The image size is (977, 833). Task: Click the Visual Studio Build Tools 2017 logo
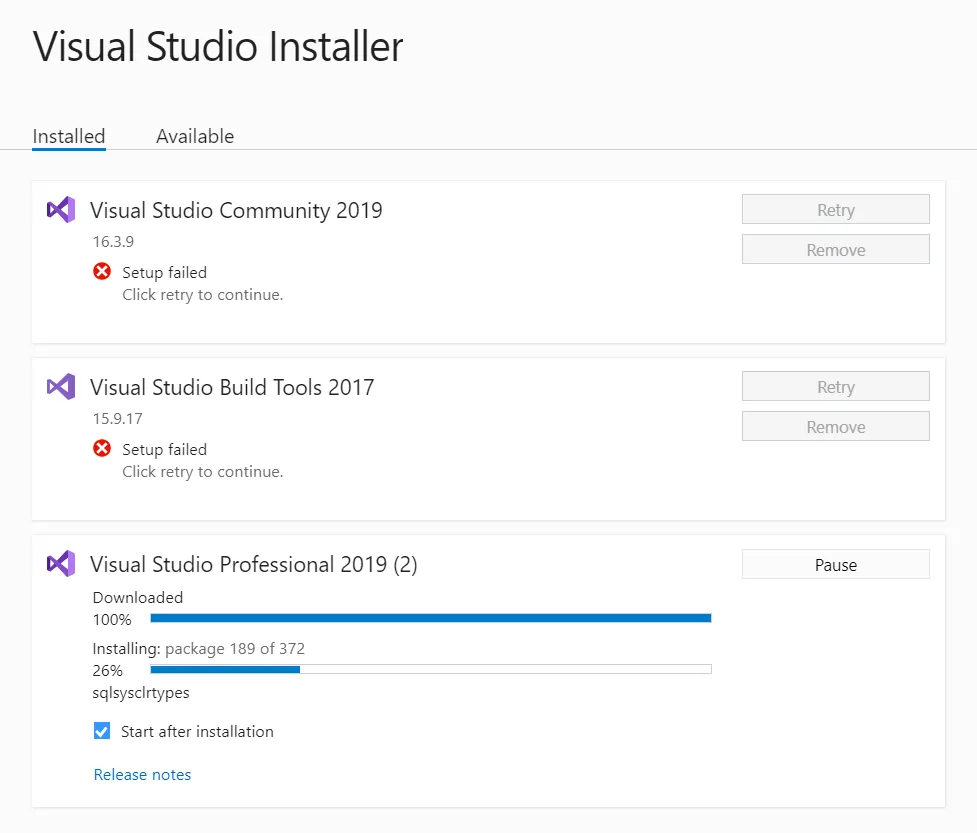(x=61, y=387)
